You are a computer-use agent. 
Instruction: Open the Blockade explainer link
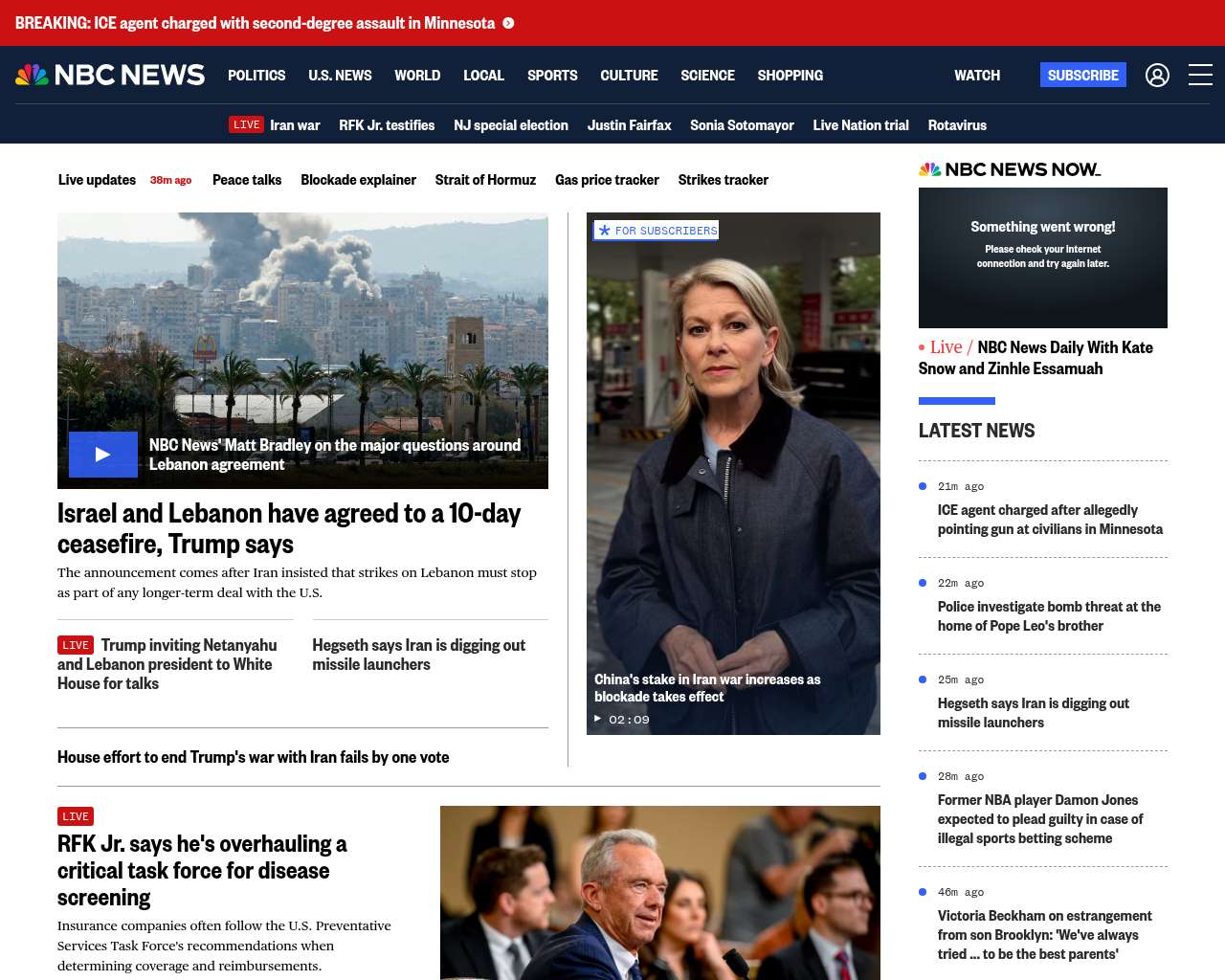[358, 179]
